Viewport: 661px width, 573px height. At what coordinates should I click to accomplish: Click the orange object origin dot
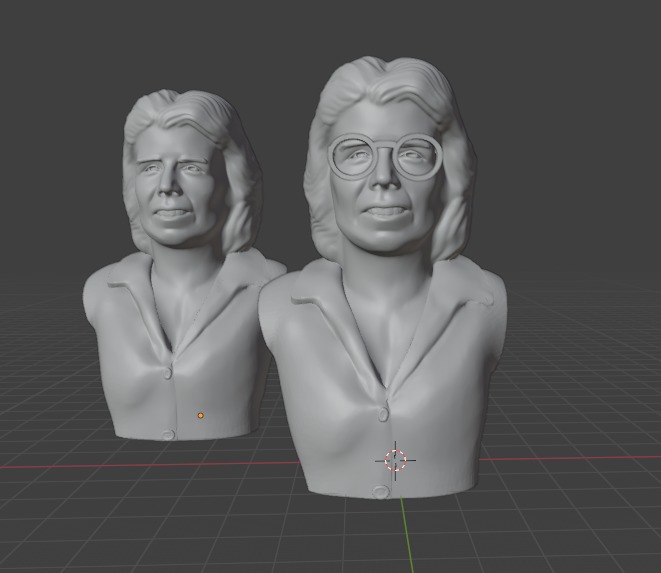tap(201, 416)
